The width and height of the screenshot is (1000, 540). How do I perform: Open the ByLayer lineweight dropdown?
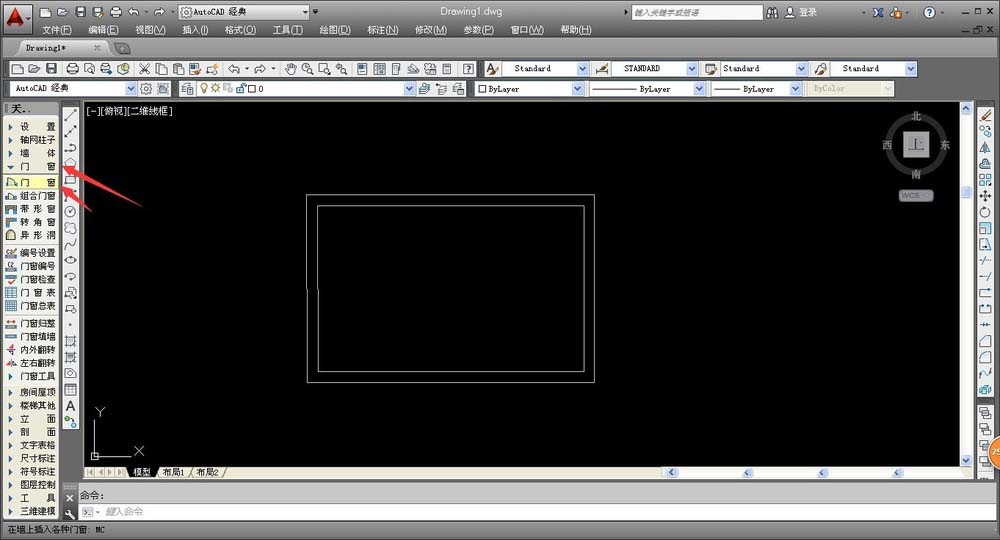pyautogui.click(x=795, y=89)
